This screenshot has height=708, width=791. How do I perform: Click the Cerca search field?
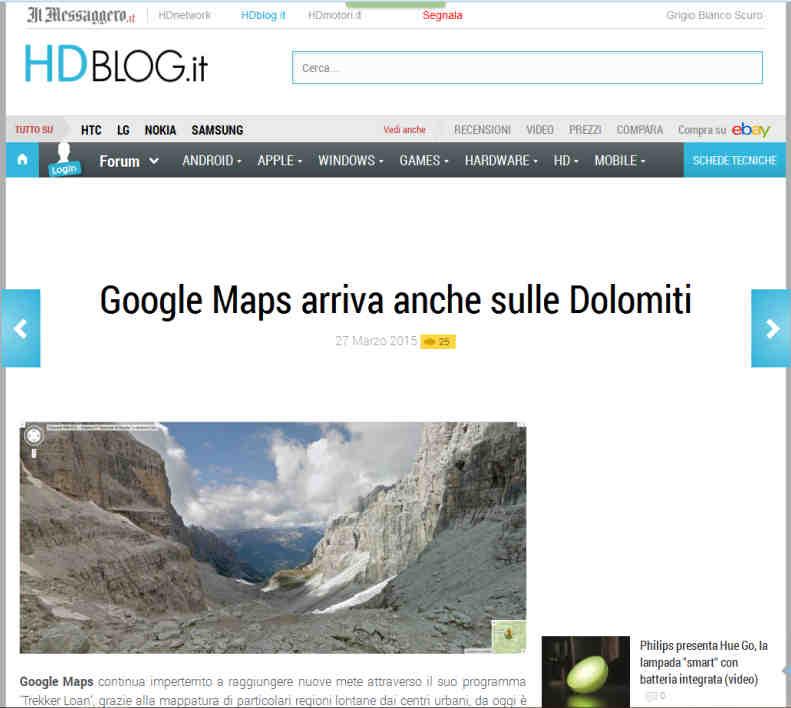pos(527,68)
